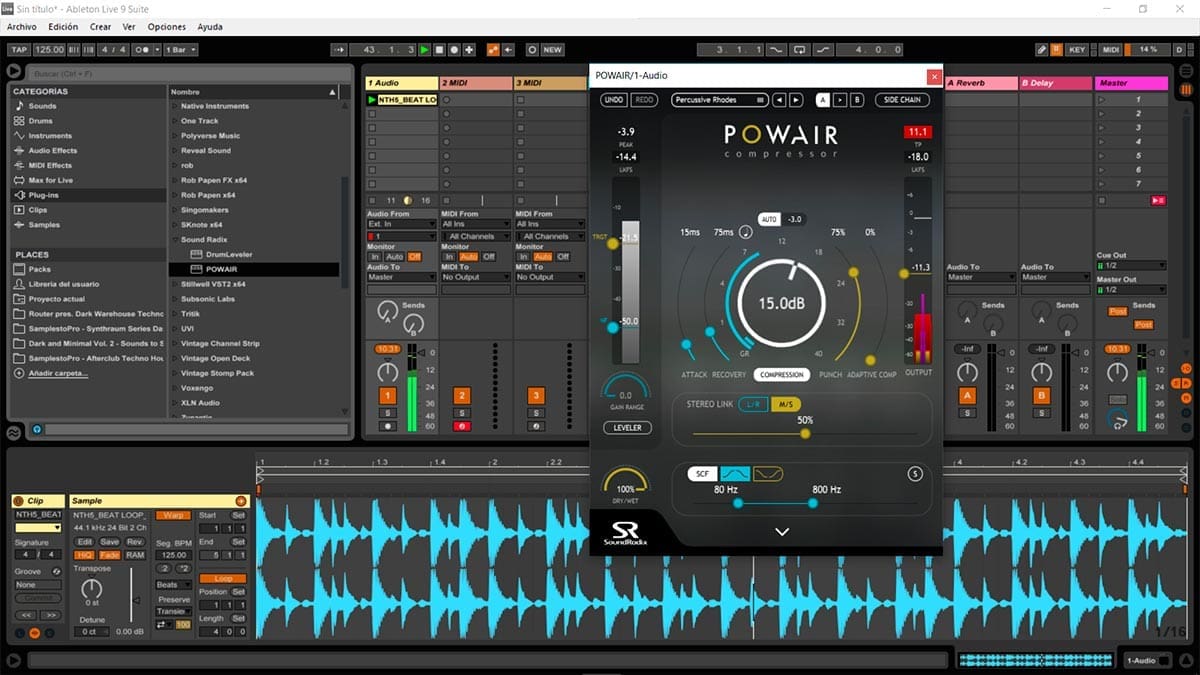The height and width of the screenshot is (675, 1200).
Task: Click the POWAIR previous preset arrow
Action: point(779,100)
